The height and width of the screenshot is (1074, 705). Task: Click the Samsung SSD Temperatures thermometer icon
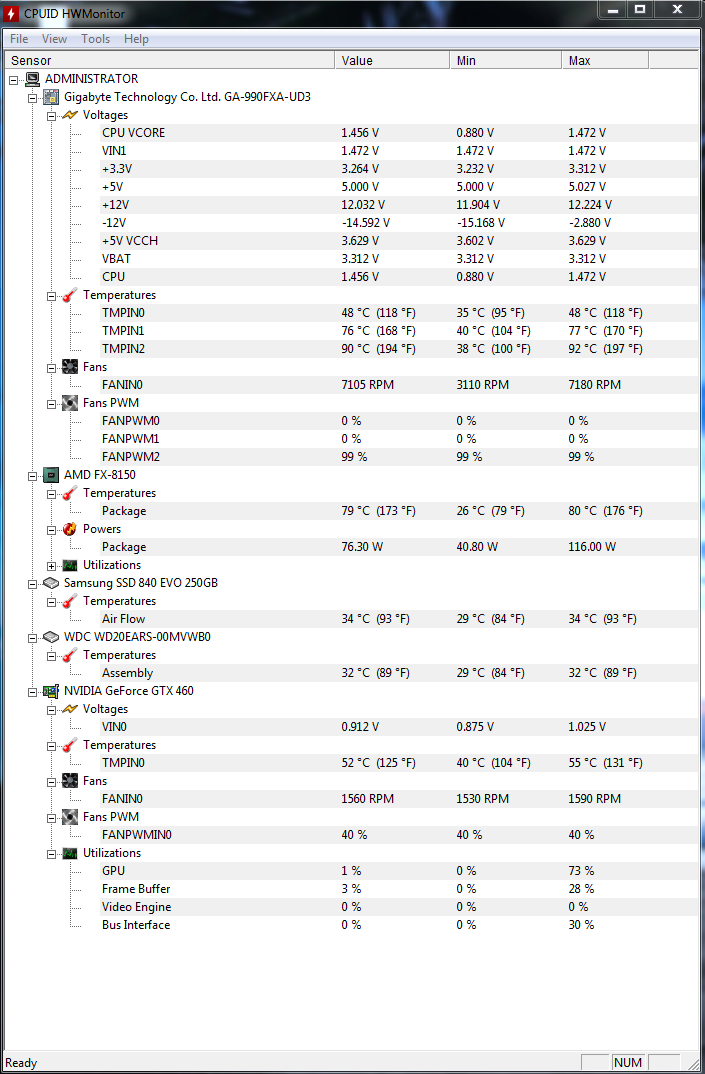70,601
